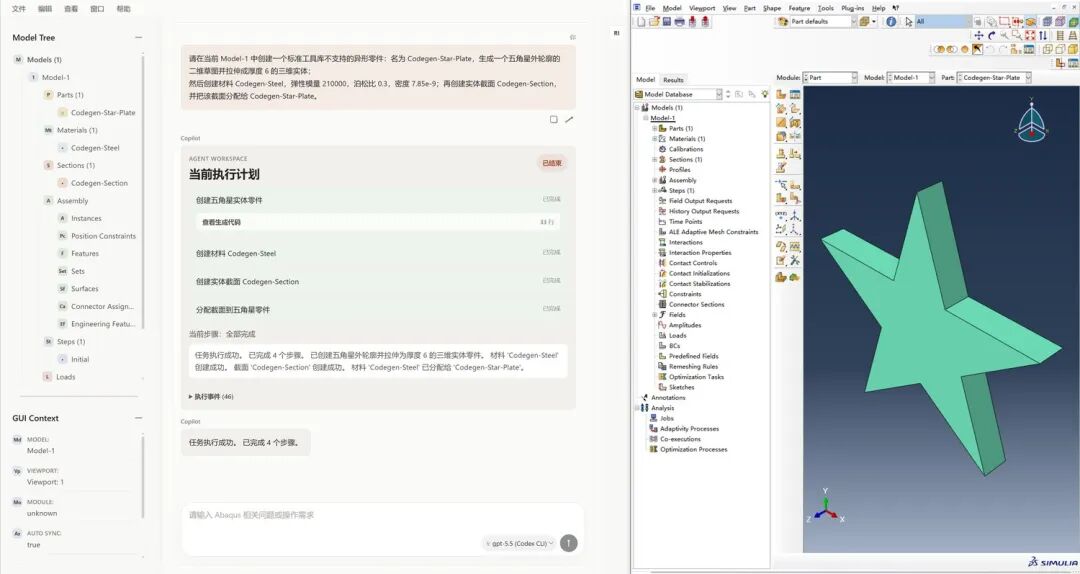Click the blue Query information icon
The width and height of the screenshot is (1080, 574).
(891, 21)
